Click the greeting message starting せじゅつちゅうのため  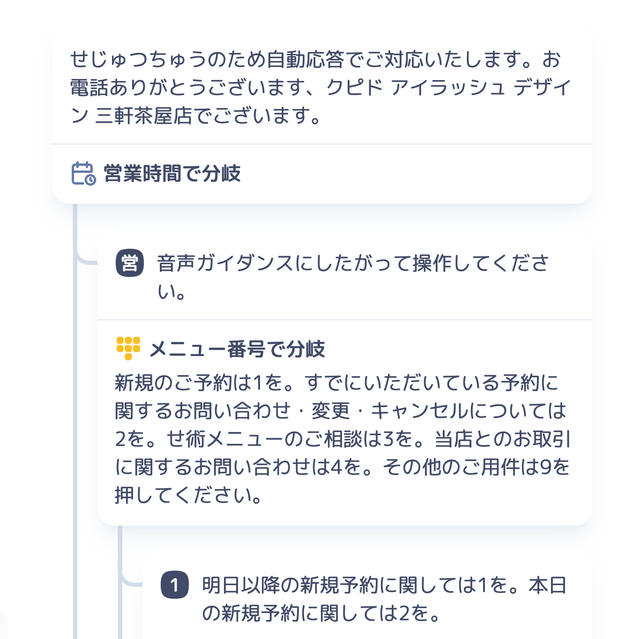[x=321, y=87]
